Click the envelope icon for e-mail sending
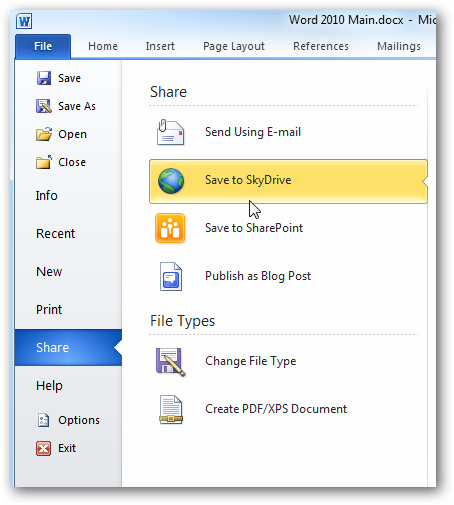454x505 pixels. click(170, 132)
